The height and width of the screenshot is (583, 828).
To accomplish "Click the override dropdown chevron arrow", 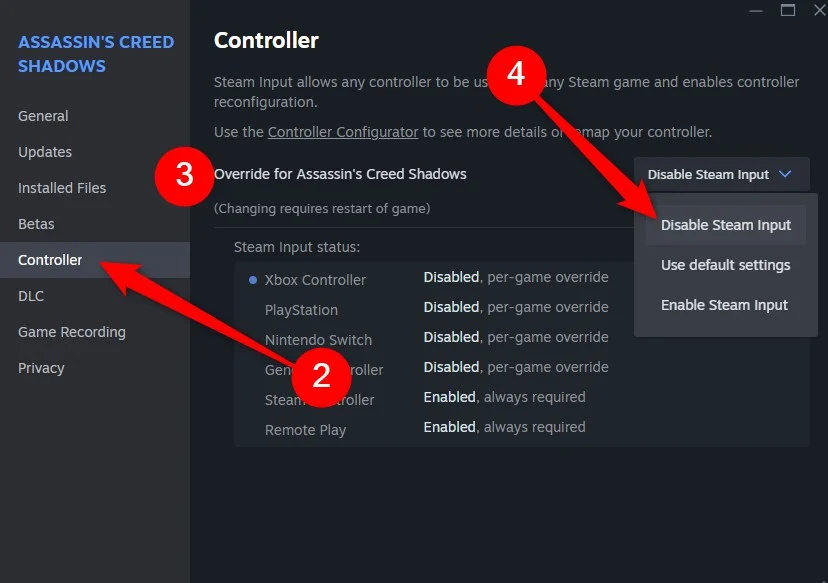I will point(785,174).
